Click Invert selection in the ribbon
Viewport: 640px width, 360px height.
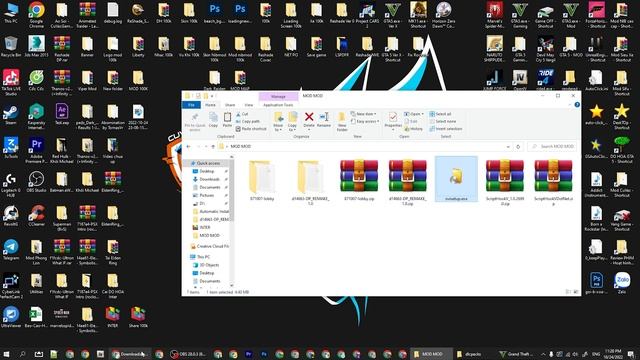point(446,129)
